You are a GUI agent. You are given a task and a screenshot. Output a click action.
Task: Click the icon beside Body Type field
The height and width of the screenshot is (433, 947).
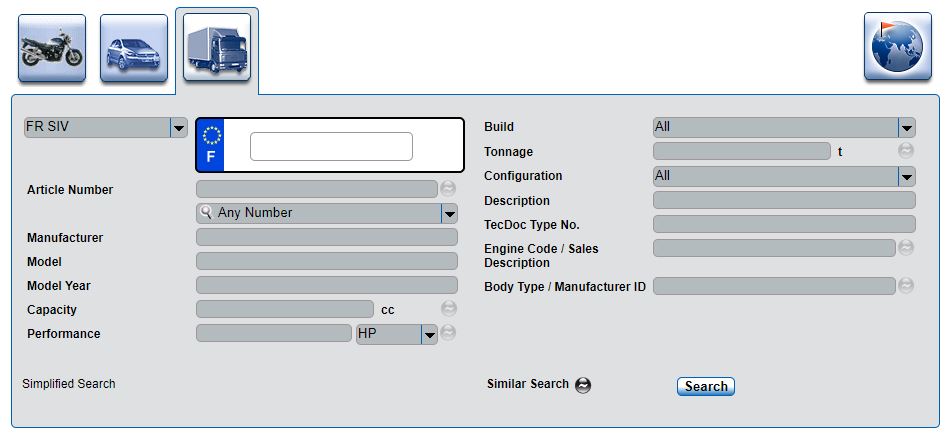[x=906, y=286]
